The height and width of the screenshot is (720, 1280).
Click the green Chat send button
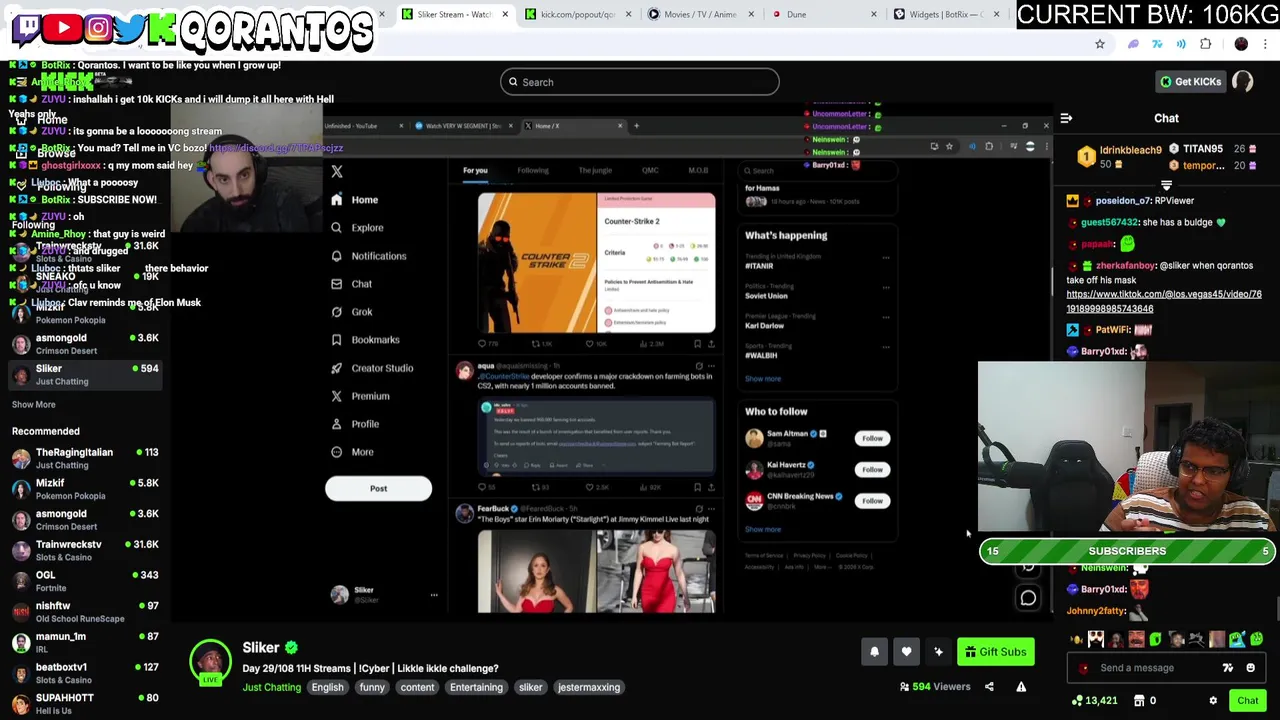(x=1247, y=701)
